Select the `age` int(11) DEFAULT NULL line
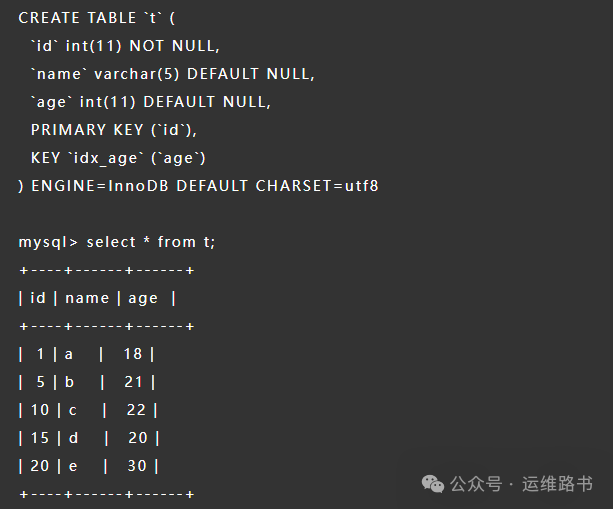This screenshot has height=509, width=613. [x=151, y=102]
